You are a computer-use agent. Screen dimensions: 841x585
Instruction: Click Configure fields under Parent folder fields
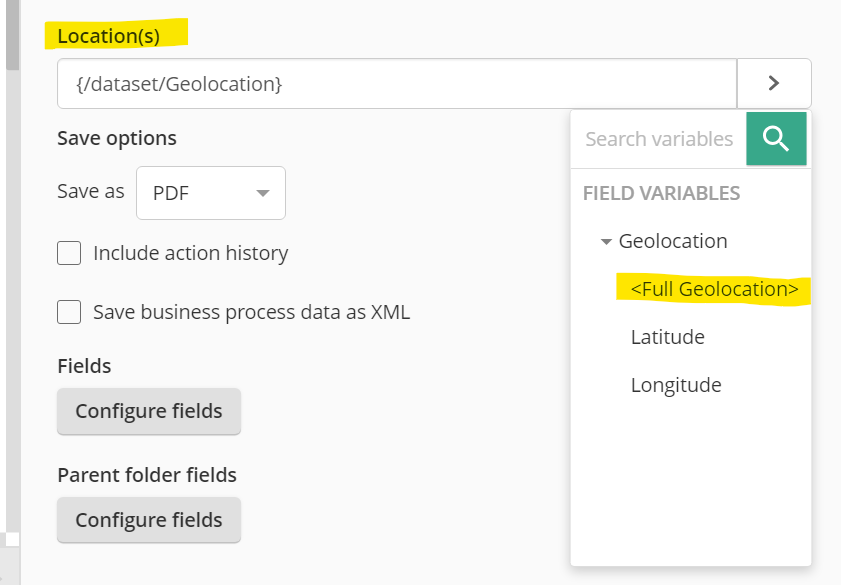pyautogui.click(x=149, y=520)
